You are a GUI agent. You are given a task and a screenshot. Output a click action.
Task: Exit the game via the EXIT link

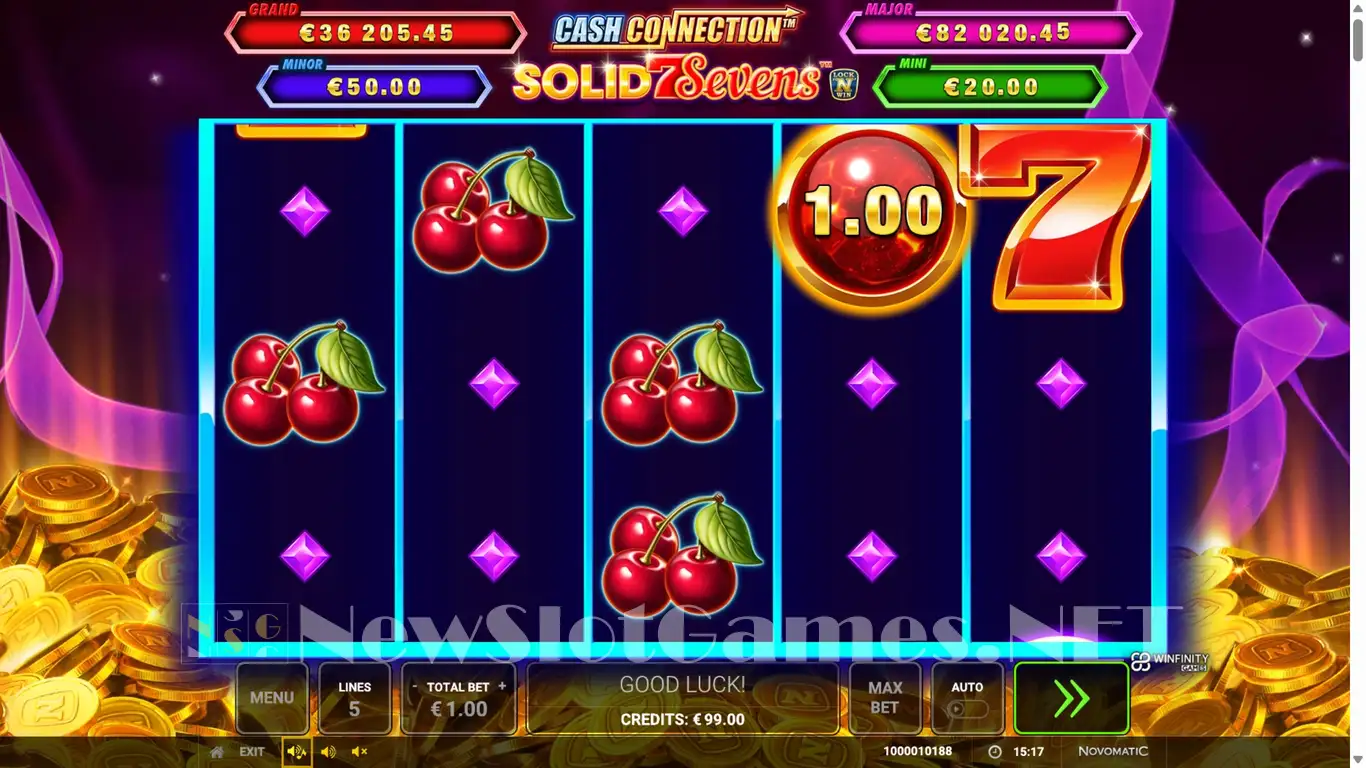click(x=252, y=751)
